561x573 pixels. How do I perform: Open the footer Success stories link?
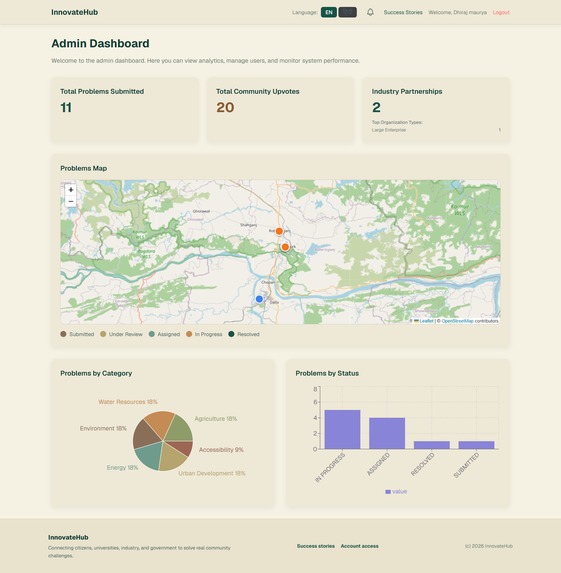pos(316,546)
